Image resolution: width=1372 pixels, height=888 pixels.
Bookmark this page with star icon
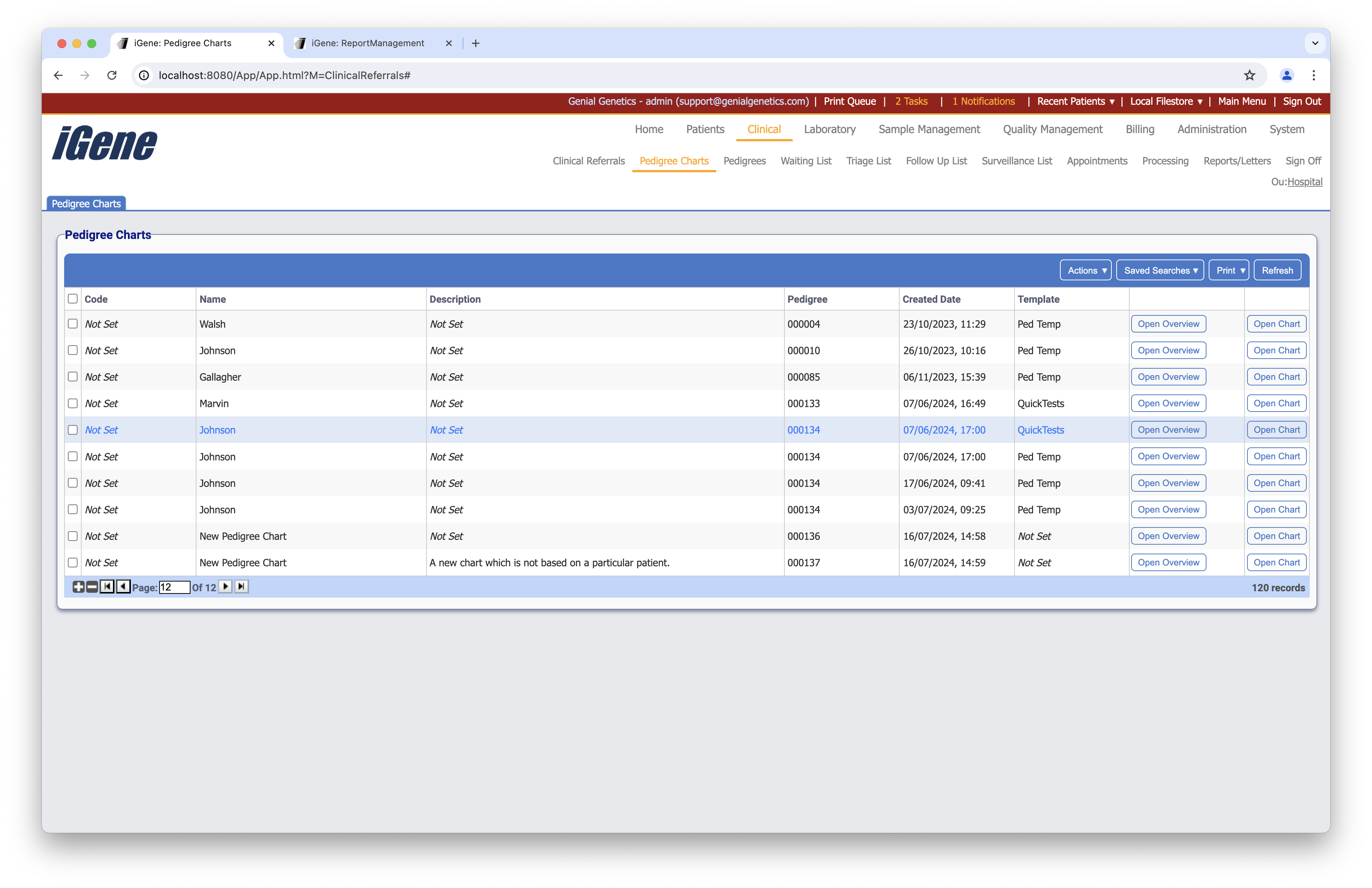[x=1249, y=75]
